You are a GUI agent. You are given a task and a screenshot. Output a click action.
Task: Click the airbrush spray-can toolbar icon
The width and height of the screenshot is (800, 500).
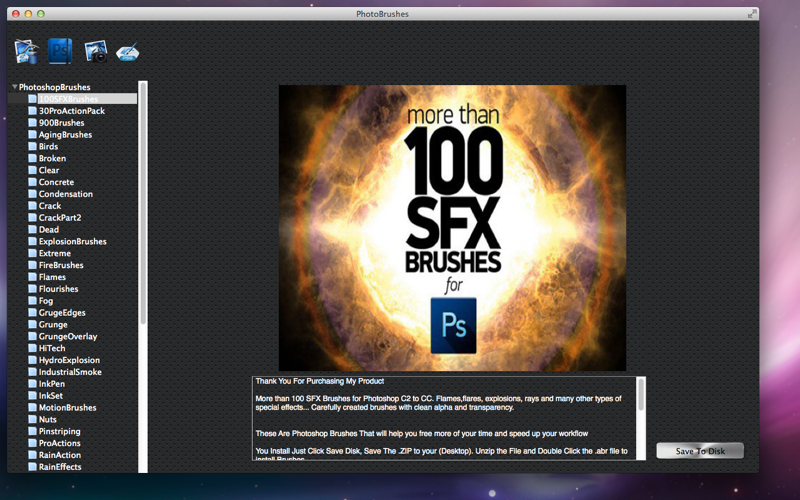coord(27,51)
